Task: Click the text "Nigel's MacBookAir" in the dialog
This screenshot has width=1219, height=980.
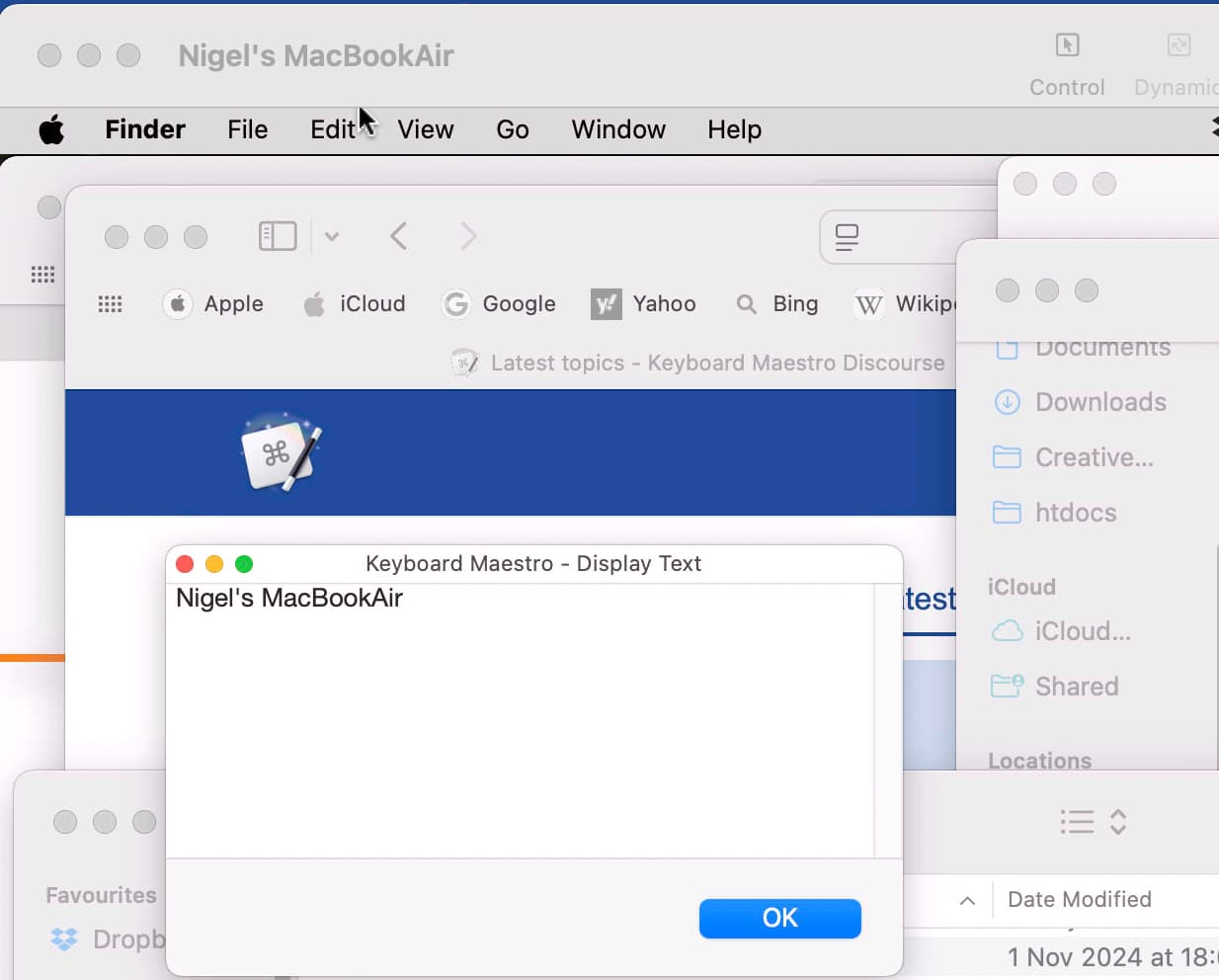Action: [289, 598]
